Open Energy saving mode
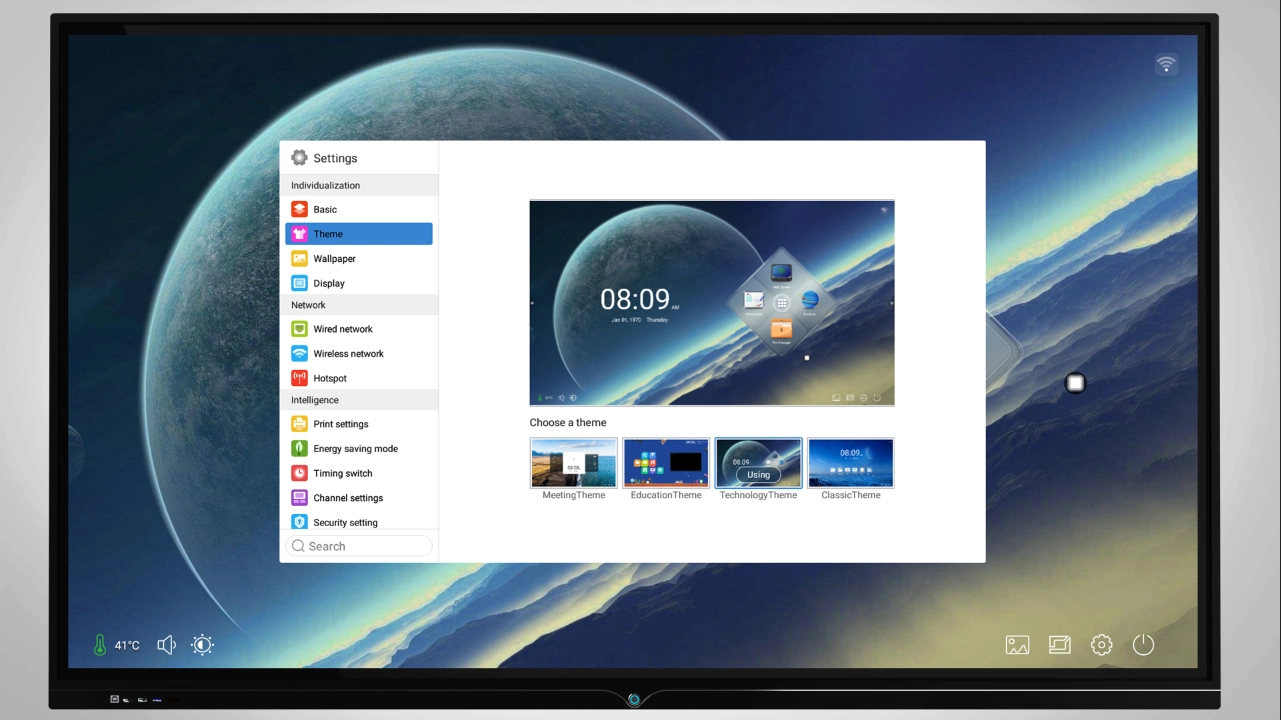The image size is (1281, 720). click(358, 449)
